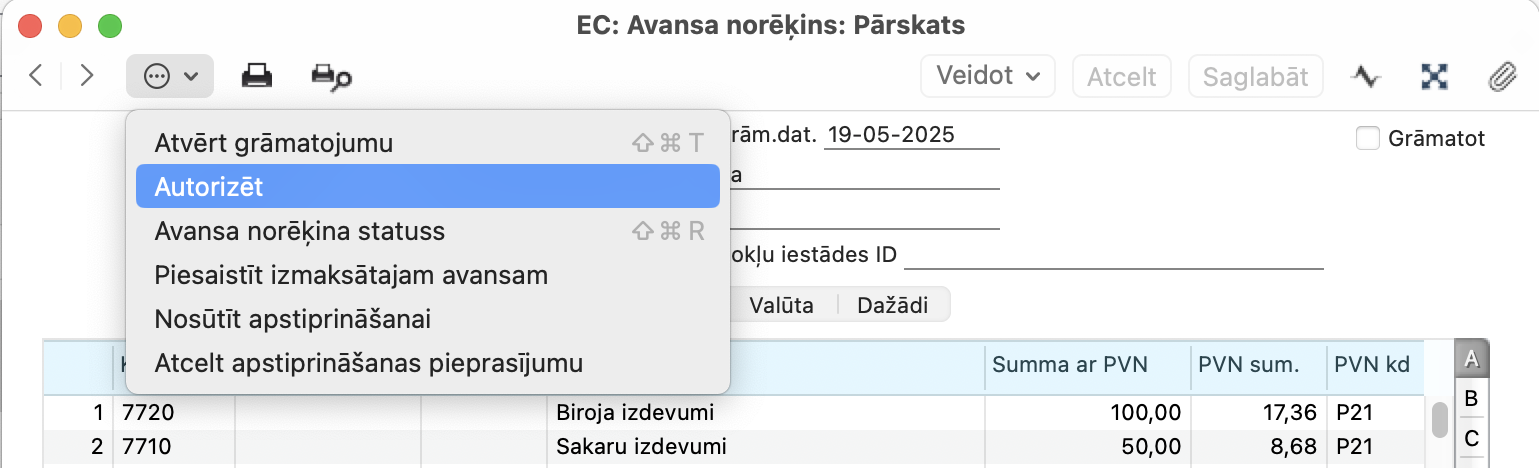The height and width of the screenshot is (468, 1539).
Task: Collapse the ellipsis operations menu button
Action: tap(170, 76)
